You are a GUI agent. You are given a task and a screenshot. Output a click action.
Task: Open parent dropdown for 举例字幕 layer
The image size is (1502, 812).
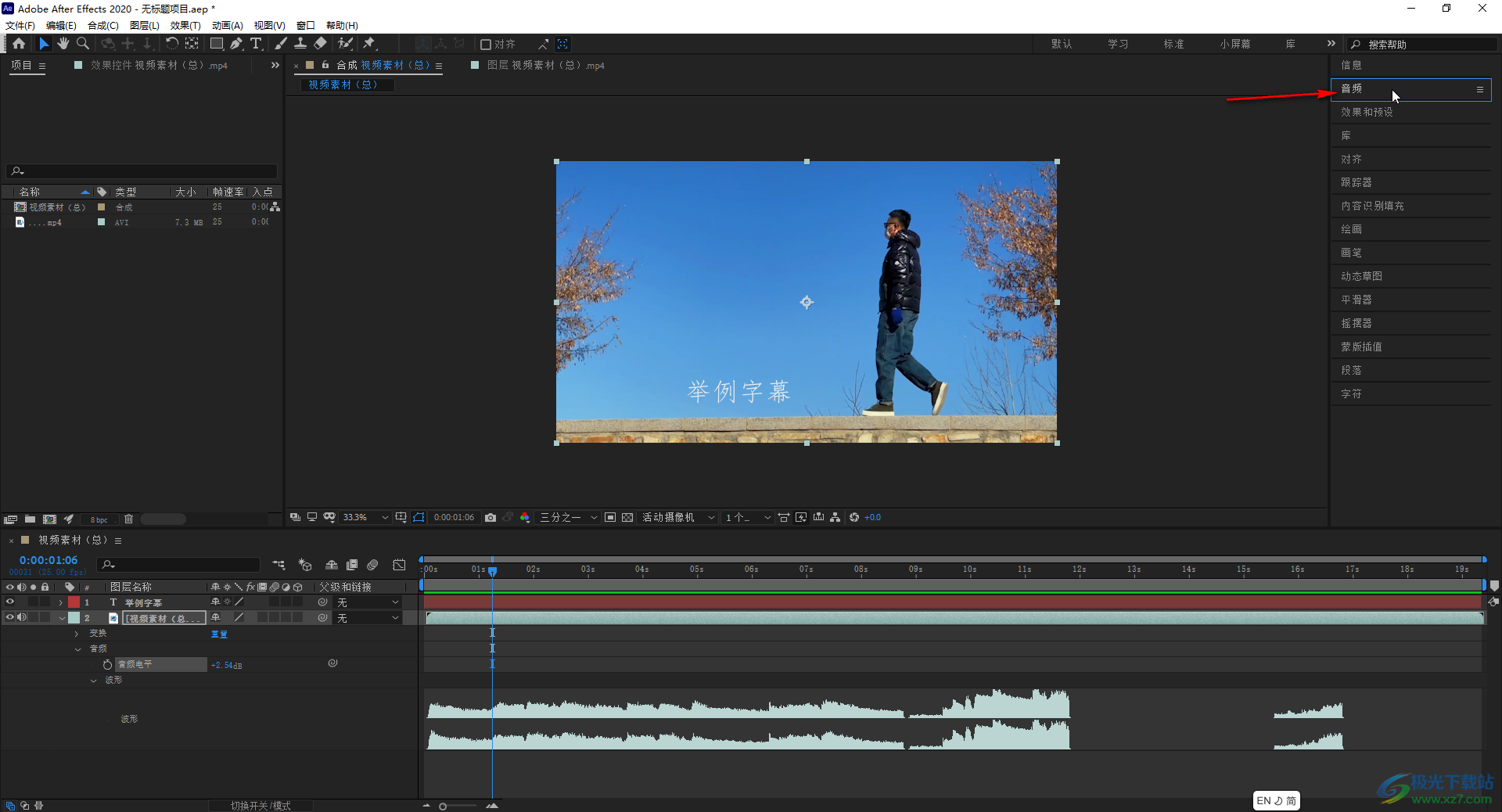pyautogui.click(x=368, y=602)
